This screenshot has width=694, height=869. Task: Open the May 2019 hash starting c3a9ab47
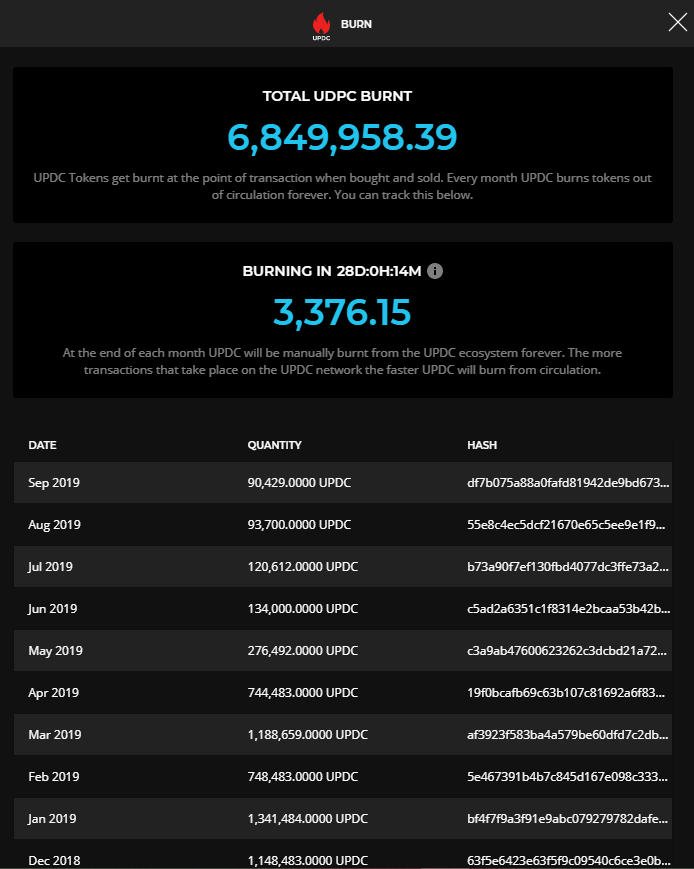pyautogui.click(x=567, y=651)
